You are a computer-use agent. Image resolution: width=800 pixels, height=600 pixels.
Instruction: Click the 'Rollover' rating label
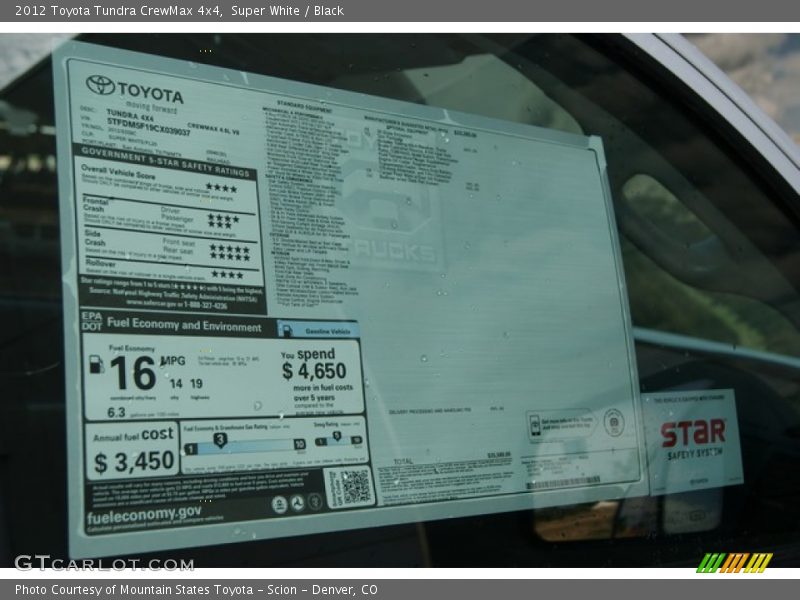(101, 263)
